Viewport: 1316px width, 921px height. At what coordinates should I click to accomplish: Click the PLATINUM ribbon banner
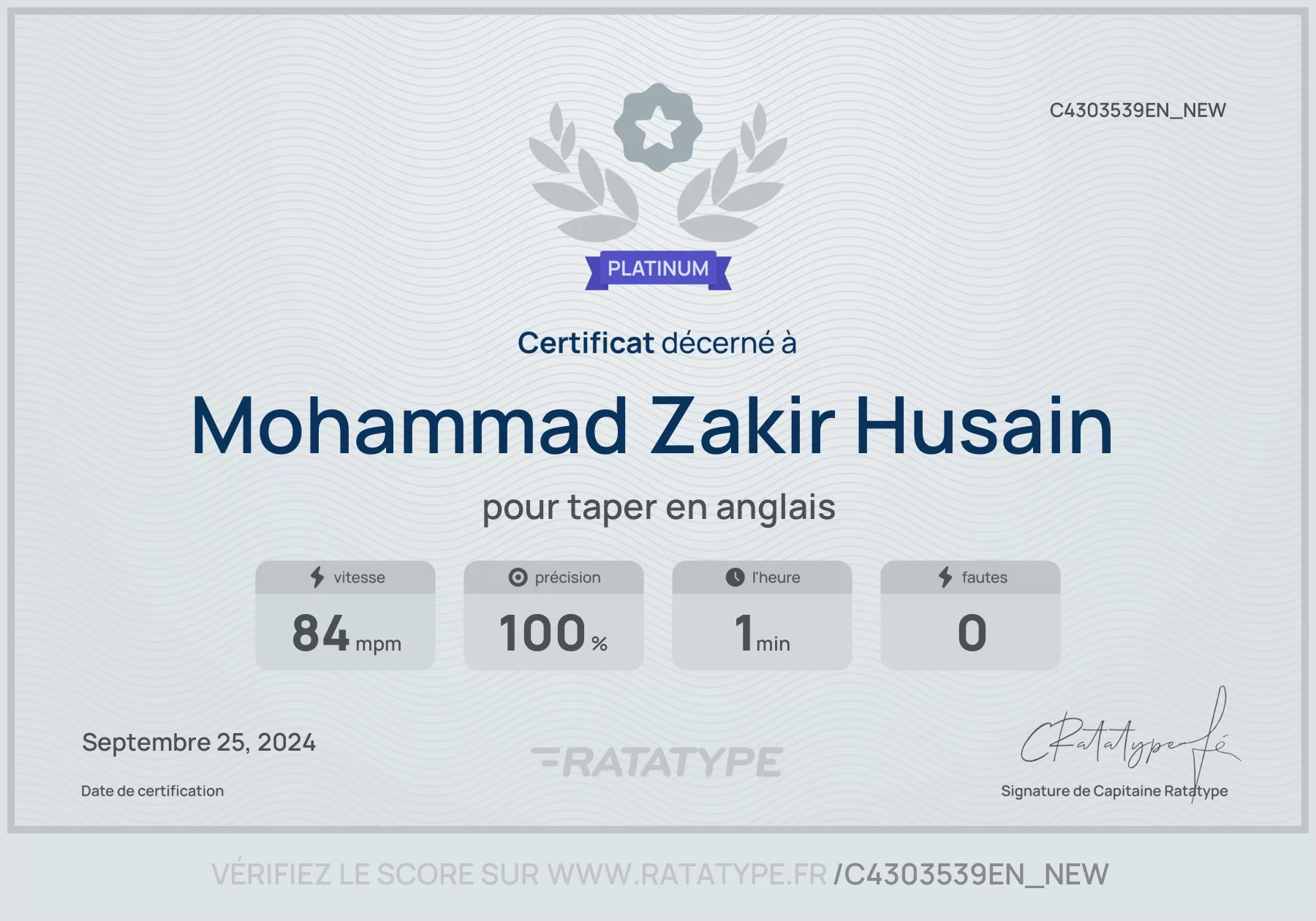point(658,270)
